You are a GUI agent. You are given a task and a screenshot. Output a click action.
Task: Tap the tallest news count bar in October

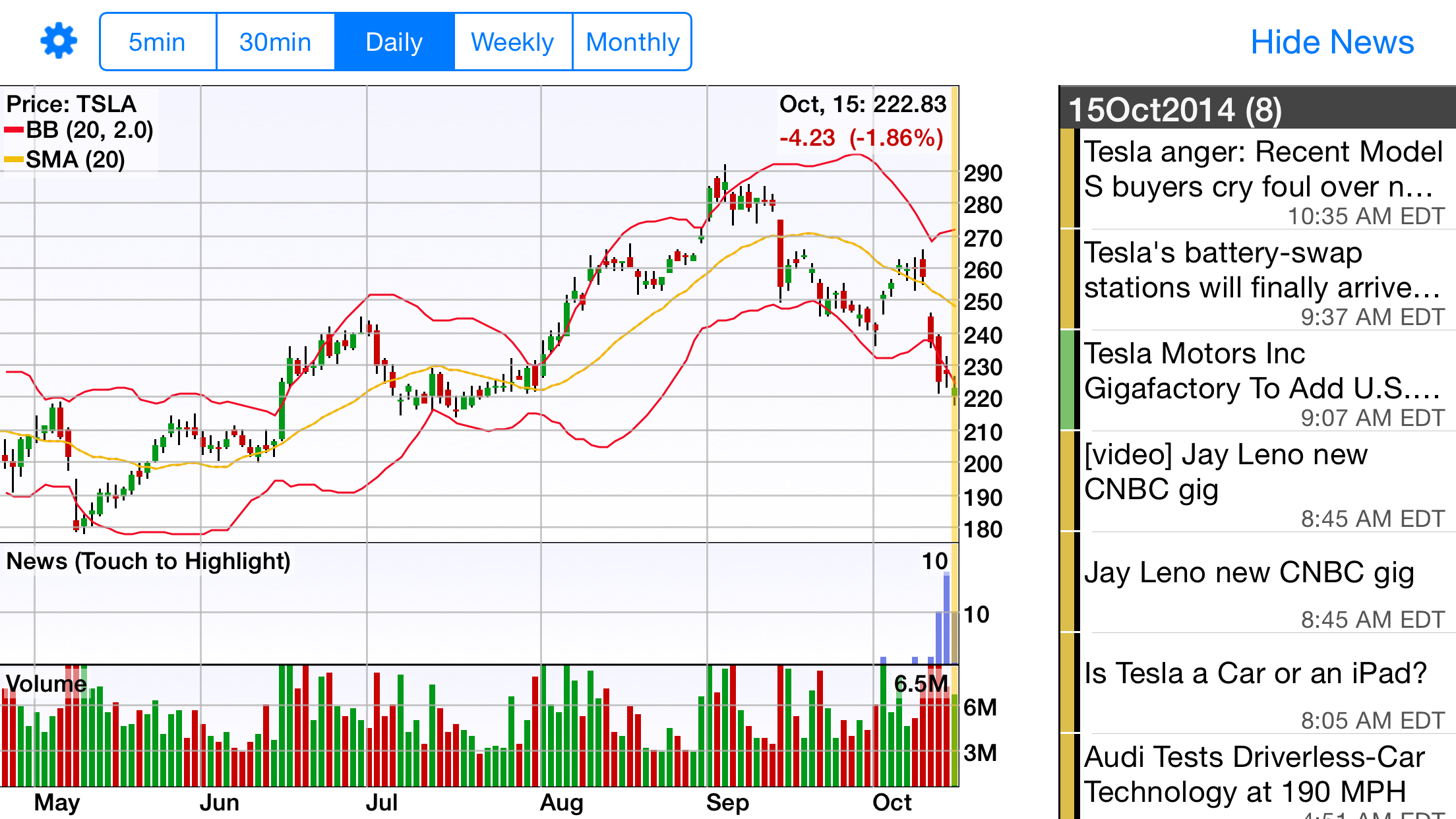click(947, 619)
